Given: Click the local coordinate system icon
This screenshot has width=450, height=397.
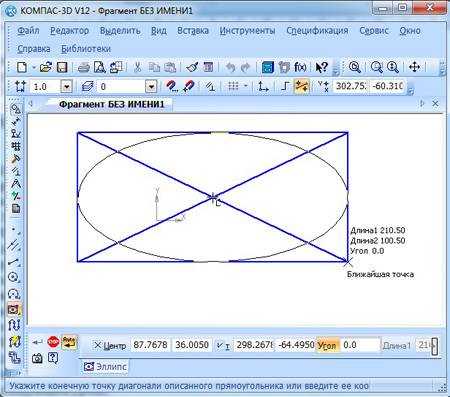Looking at the screenshot, I should tap(263, 86).
